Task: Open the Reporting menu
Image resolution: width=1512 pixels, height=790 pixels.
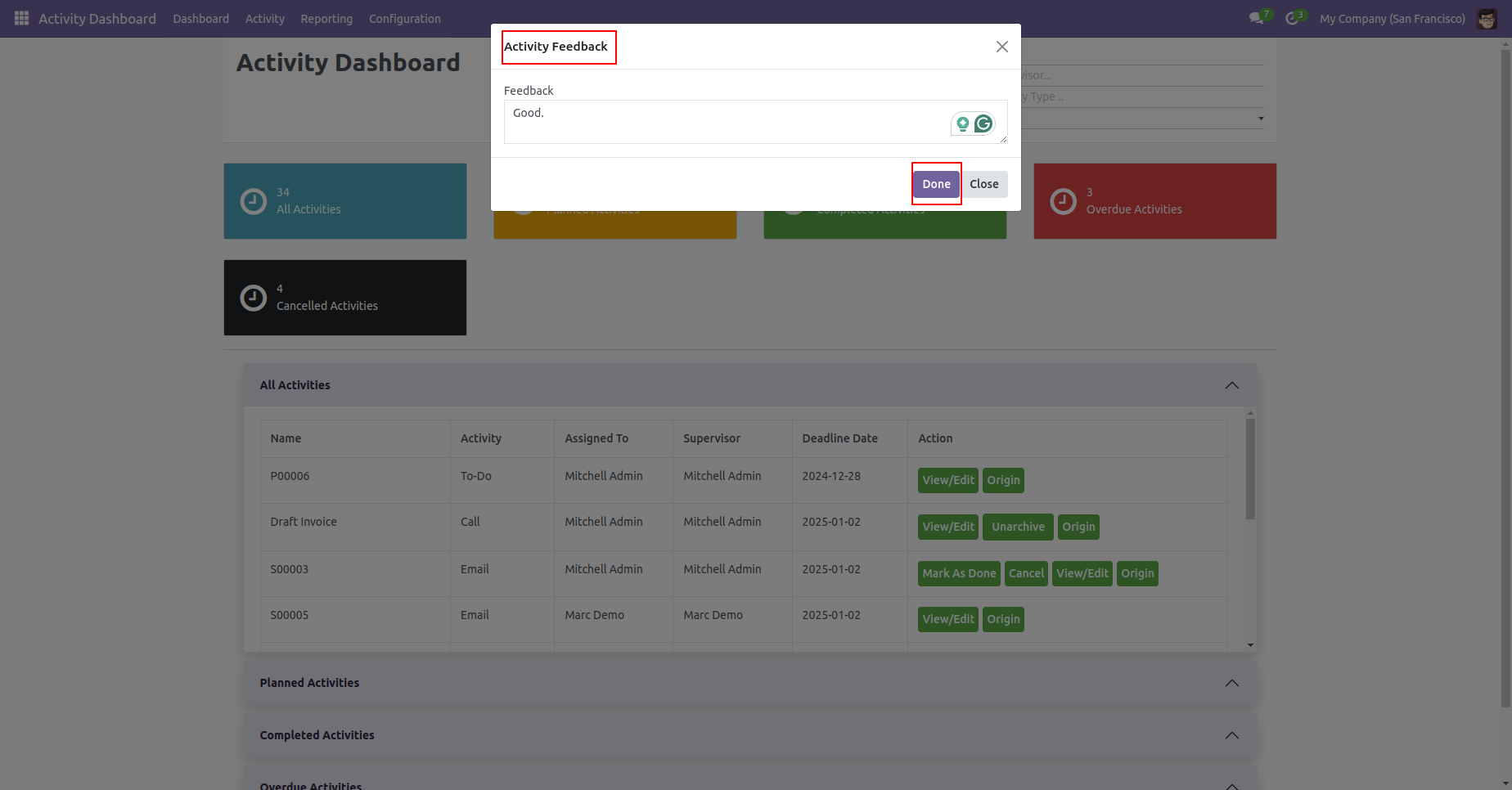Action: pyautogui.click(x=326, y=19)
